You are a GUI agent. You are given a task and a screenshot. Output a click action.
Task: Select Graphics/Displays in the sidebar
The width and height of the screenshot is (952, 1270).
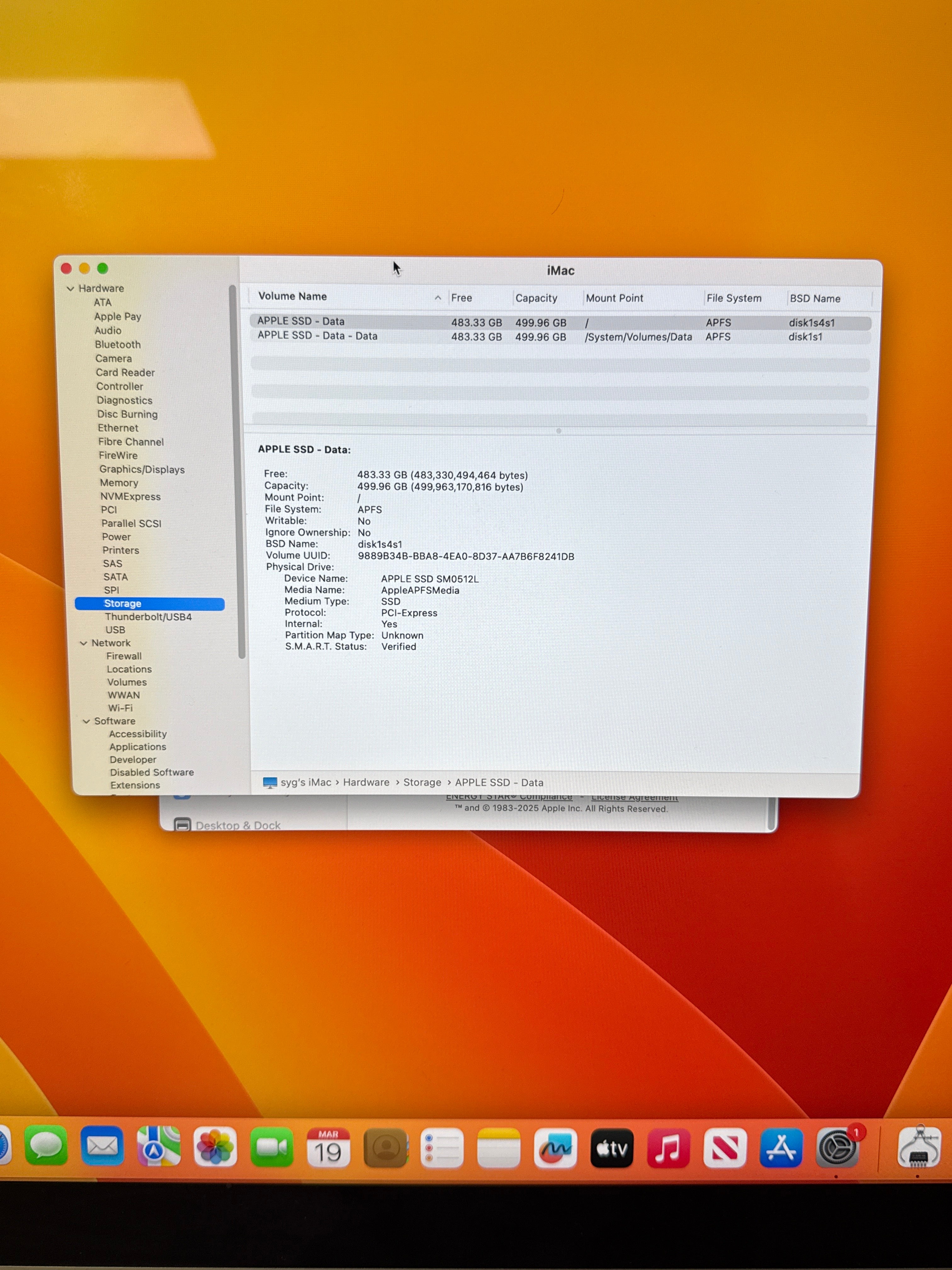(142, 470)
